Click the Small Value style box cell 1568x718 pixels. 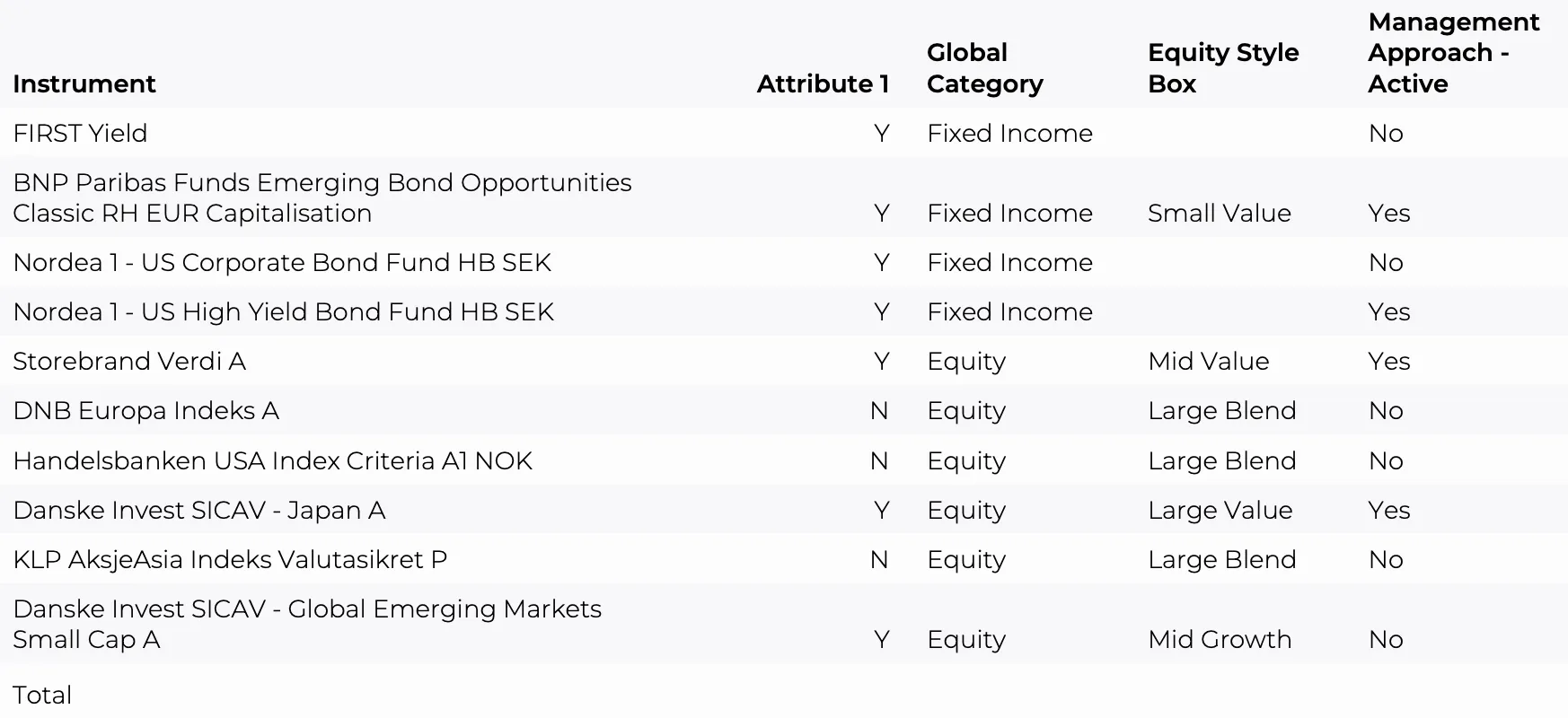pyautogui.click(x=1220, y=213)
